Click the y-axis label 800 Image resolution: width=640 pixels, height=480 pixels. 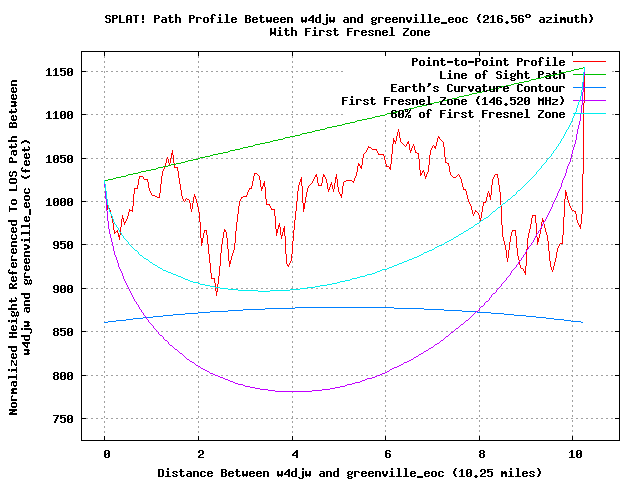[x=63, y=376]
